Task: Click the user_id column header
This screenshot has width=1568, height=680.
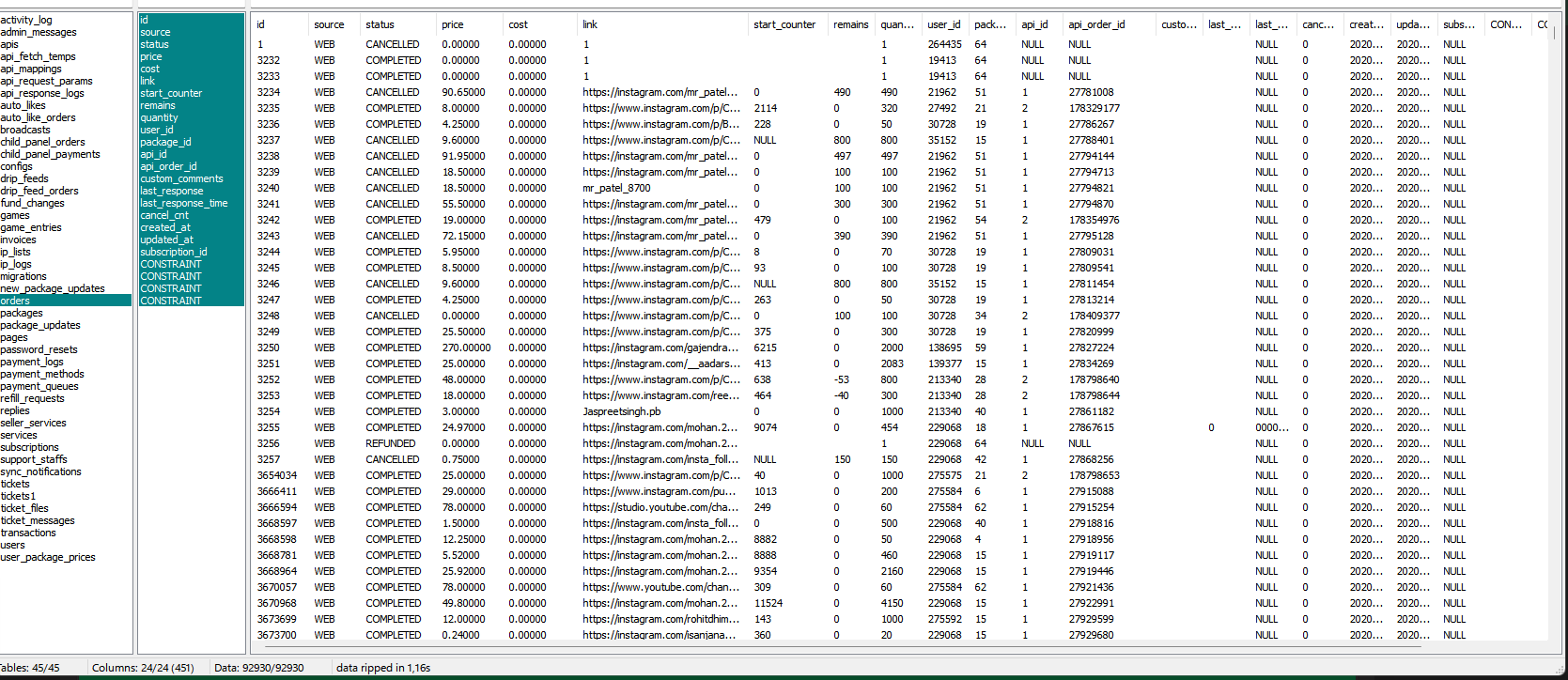Action: tap(946, 24)
